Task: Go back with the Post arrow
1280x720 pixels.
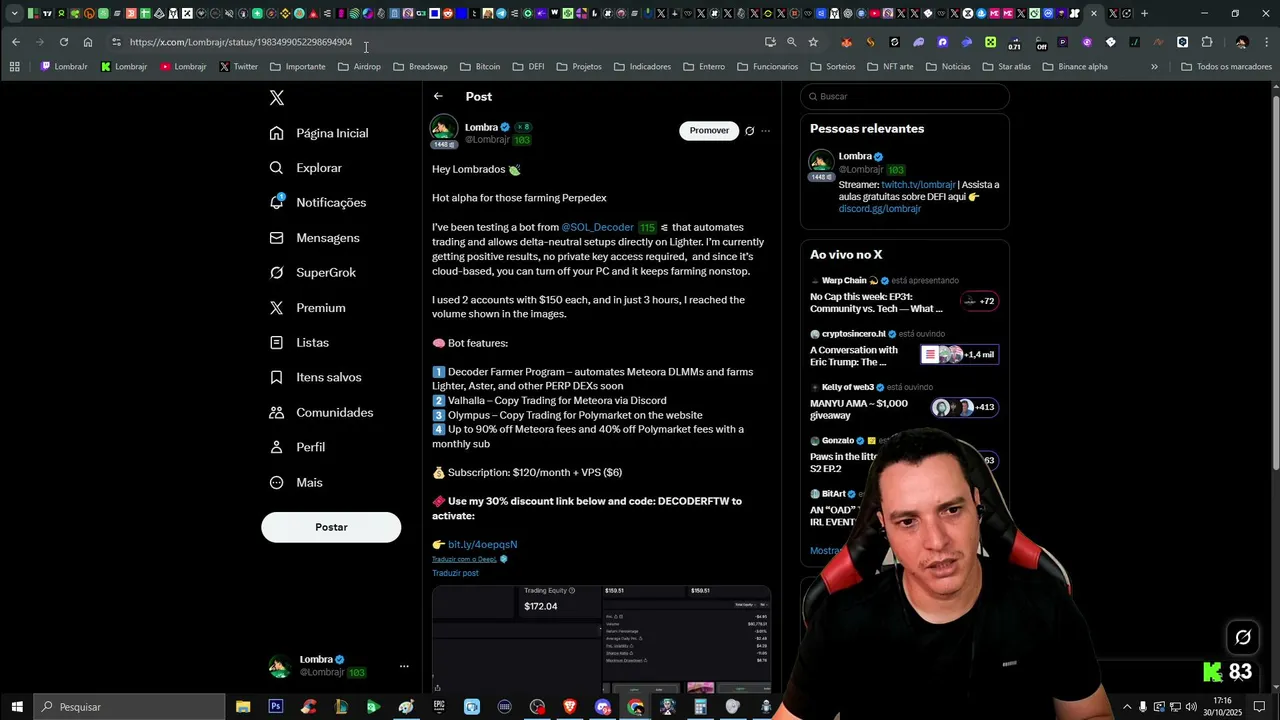Action: (438, 96)
